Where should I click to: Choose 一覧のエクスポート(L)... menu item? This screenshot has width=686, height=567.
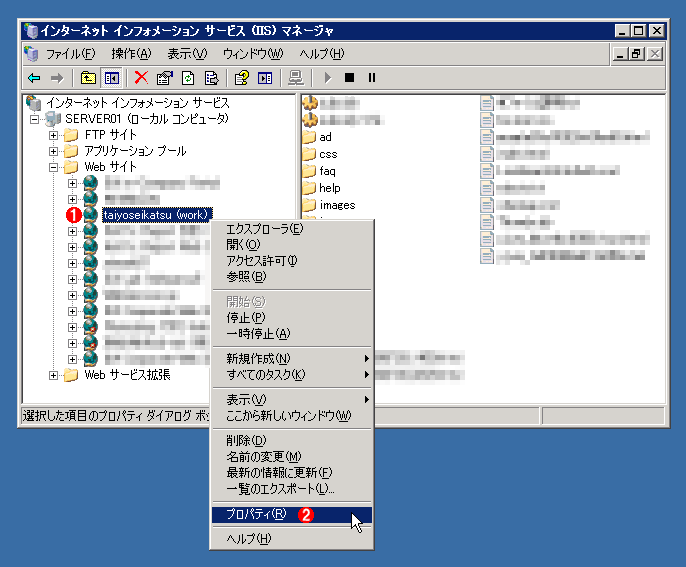(x=292, y=489)
